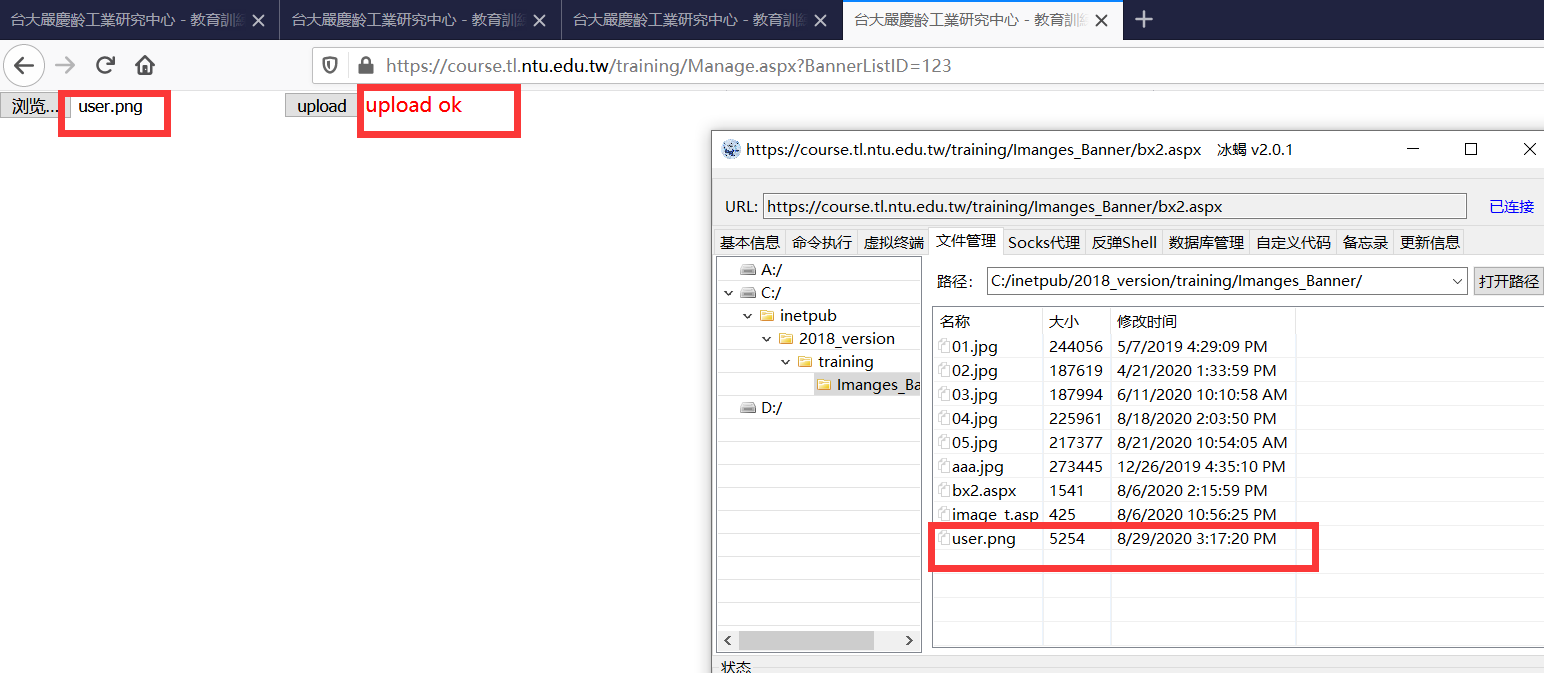Viewport: 1544px width, 673px height.
Task: Open the 更新信息 tab
Action: coord(1430,242)
